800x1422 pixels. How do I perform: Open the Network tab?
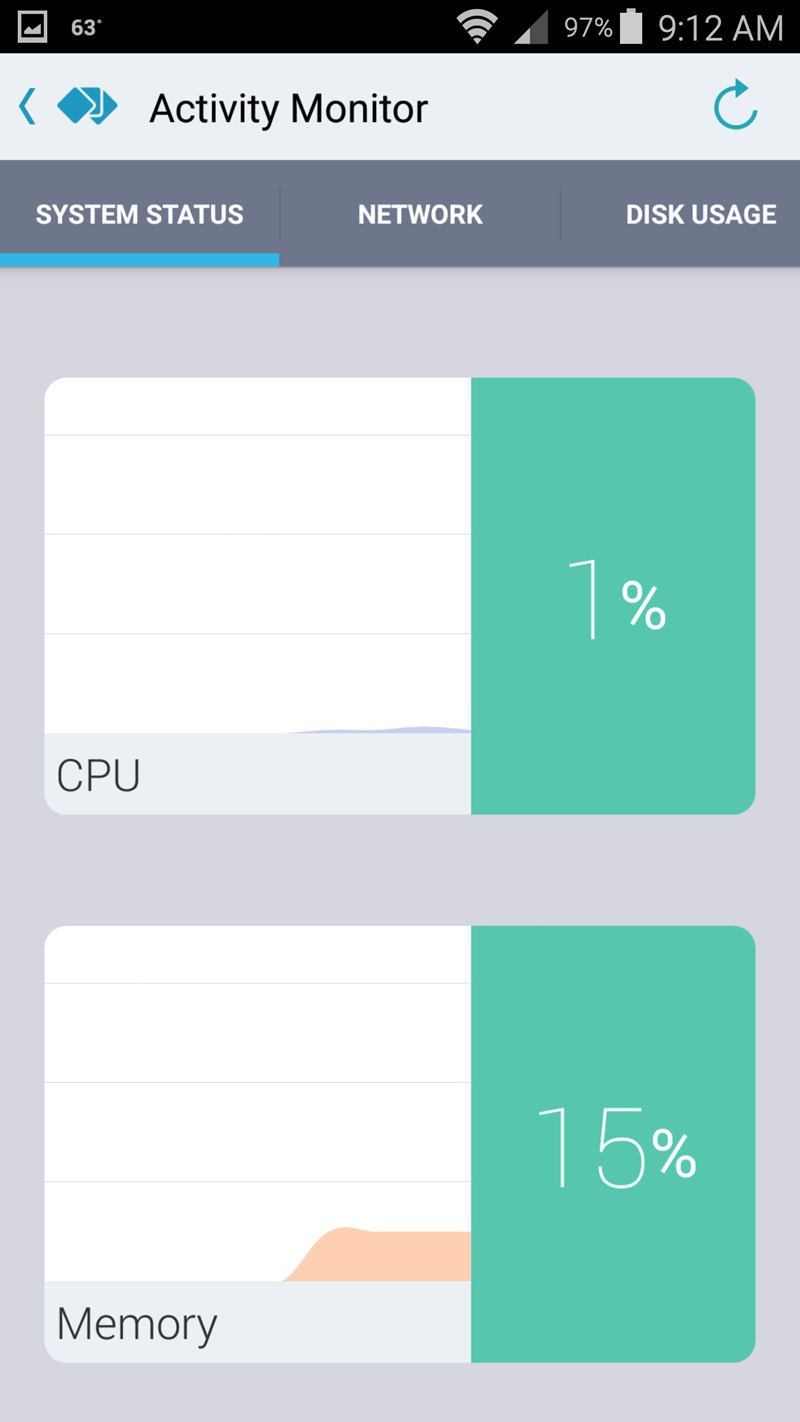click(420, 214)
